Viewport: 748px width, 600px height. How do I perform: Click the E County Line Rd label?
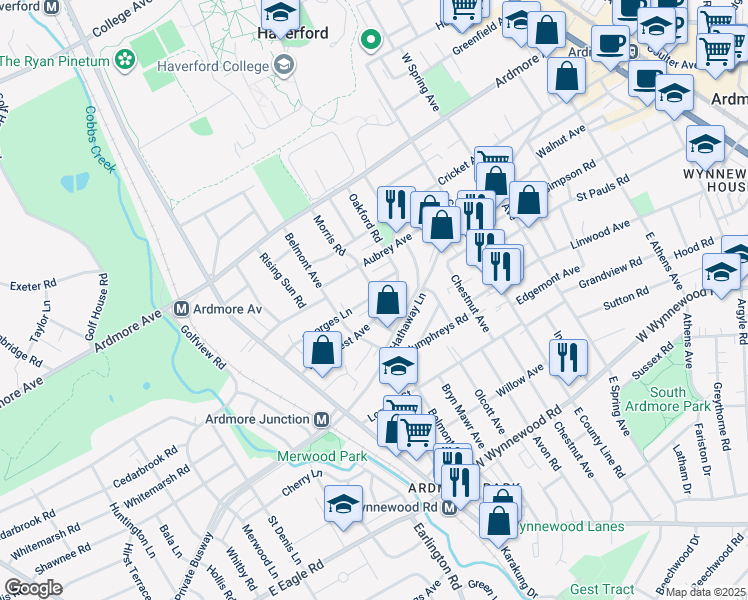[599, 442]
